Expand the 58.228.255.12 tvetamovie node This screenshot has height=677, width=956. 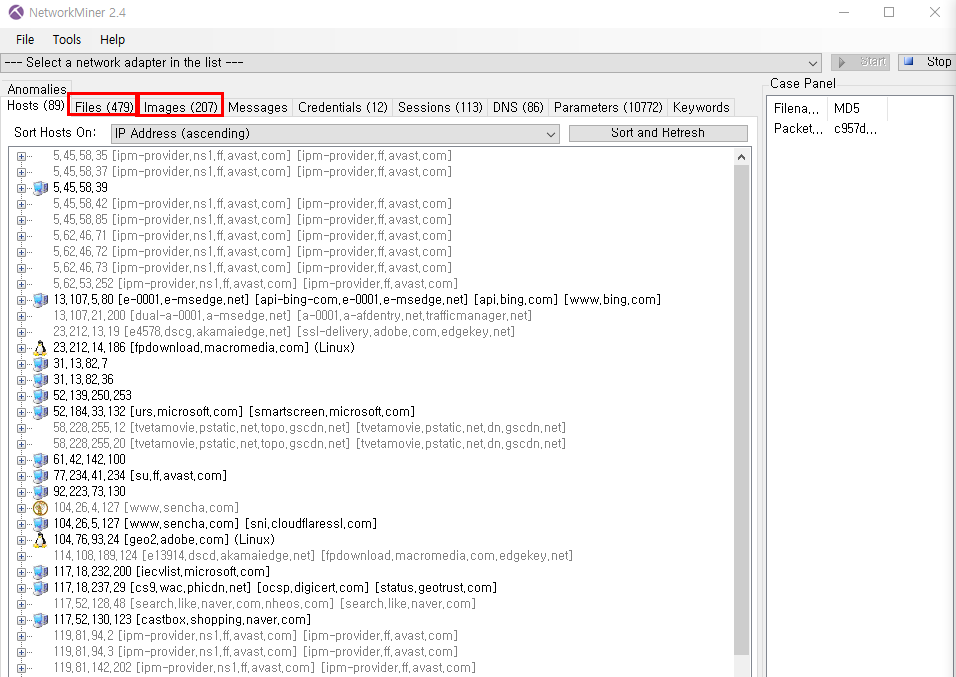click(21, 428)
